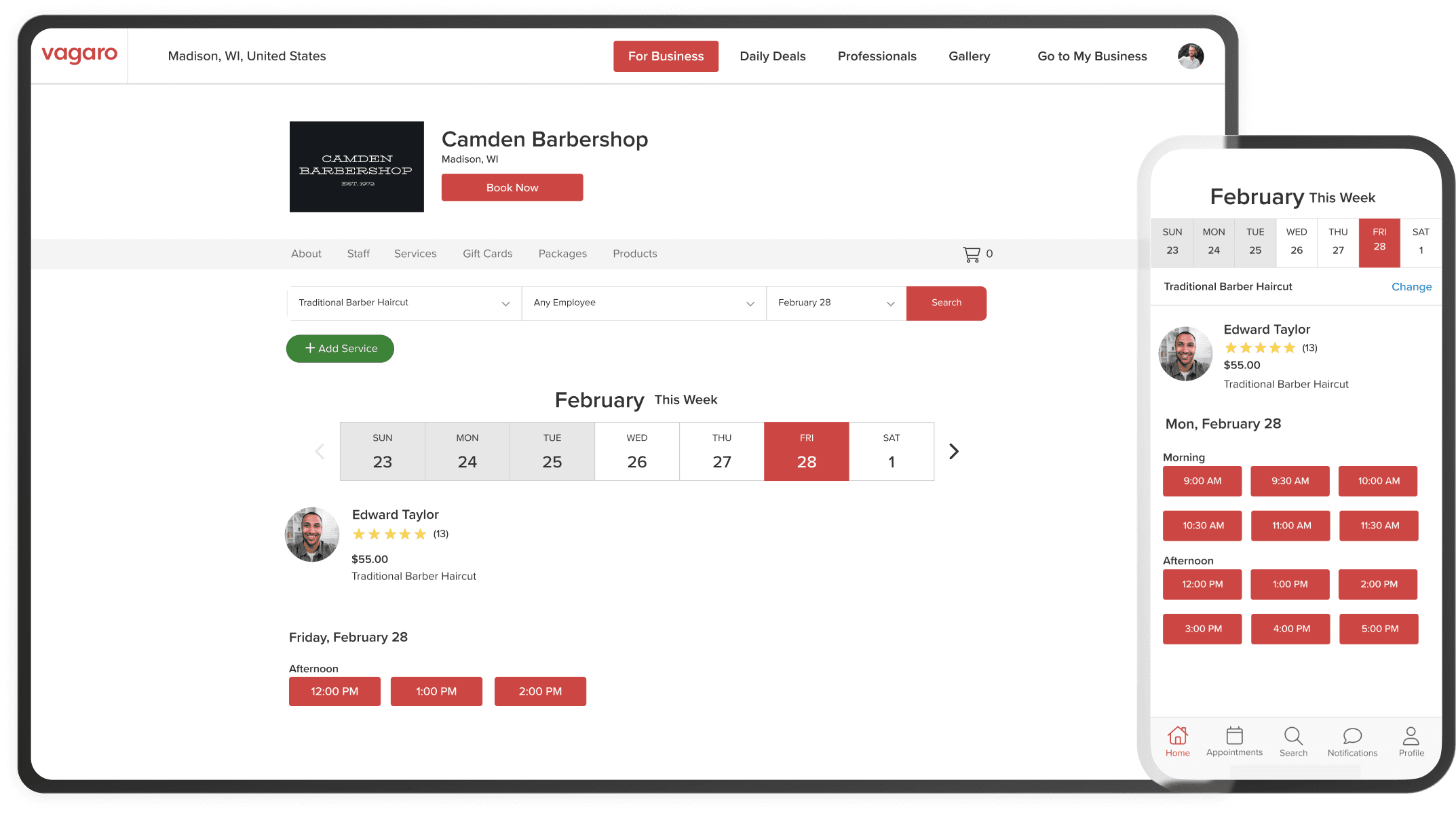
Task: Click the Change link on mobile view
Action: click(x=1411, y=287)
